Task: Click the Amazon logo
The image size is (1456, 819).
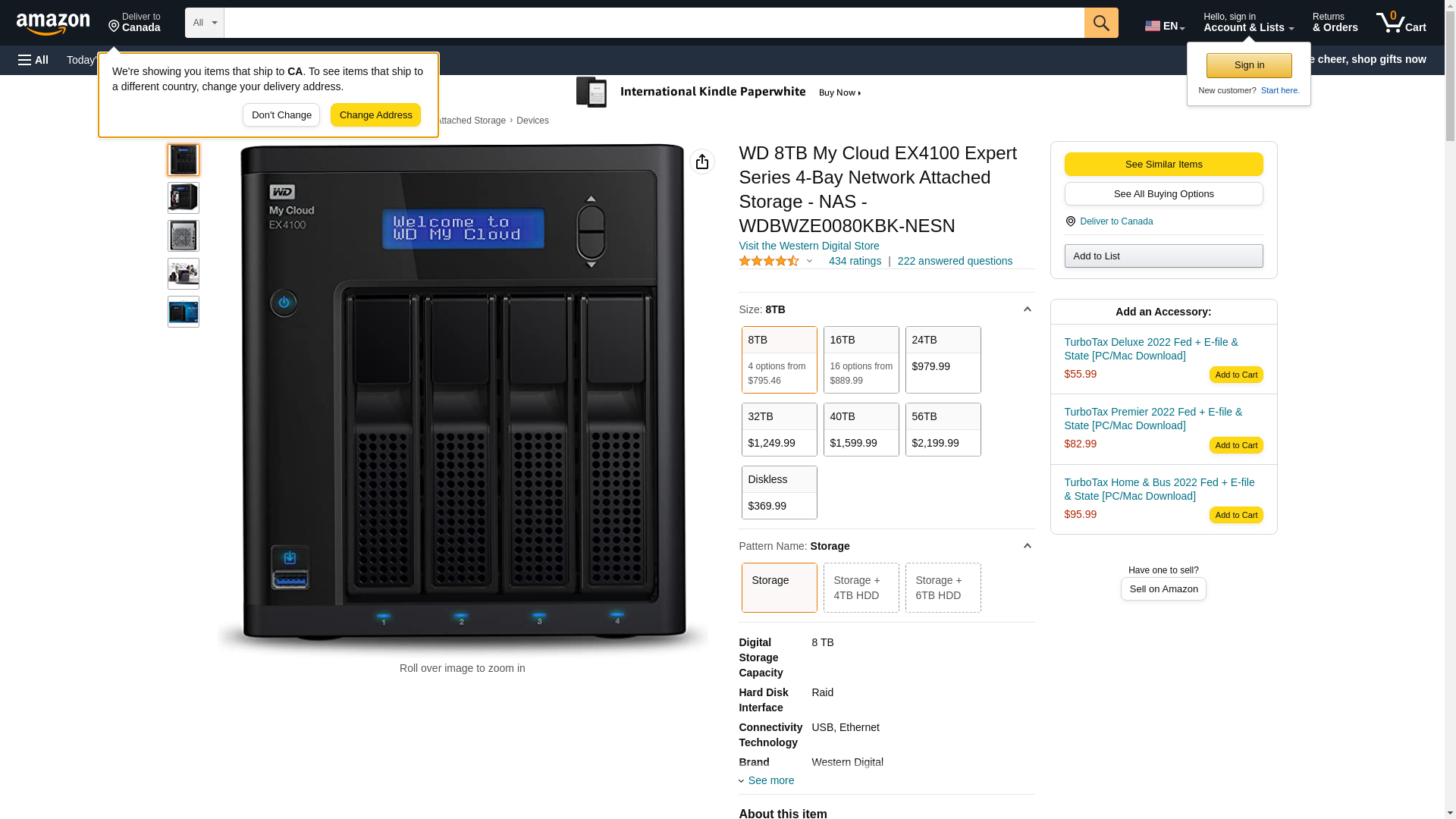Action: click(x=53, y=24)
